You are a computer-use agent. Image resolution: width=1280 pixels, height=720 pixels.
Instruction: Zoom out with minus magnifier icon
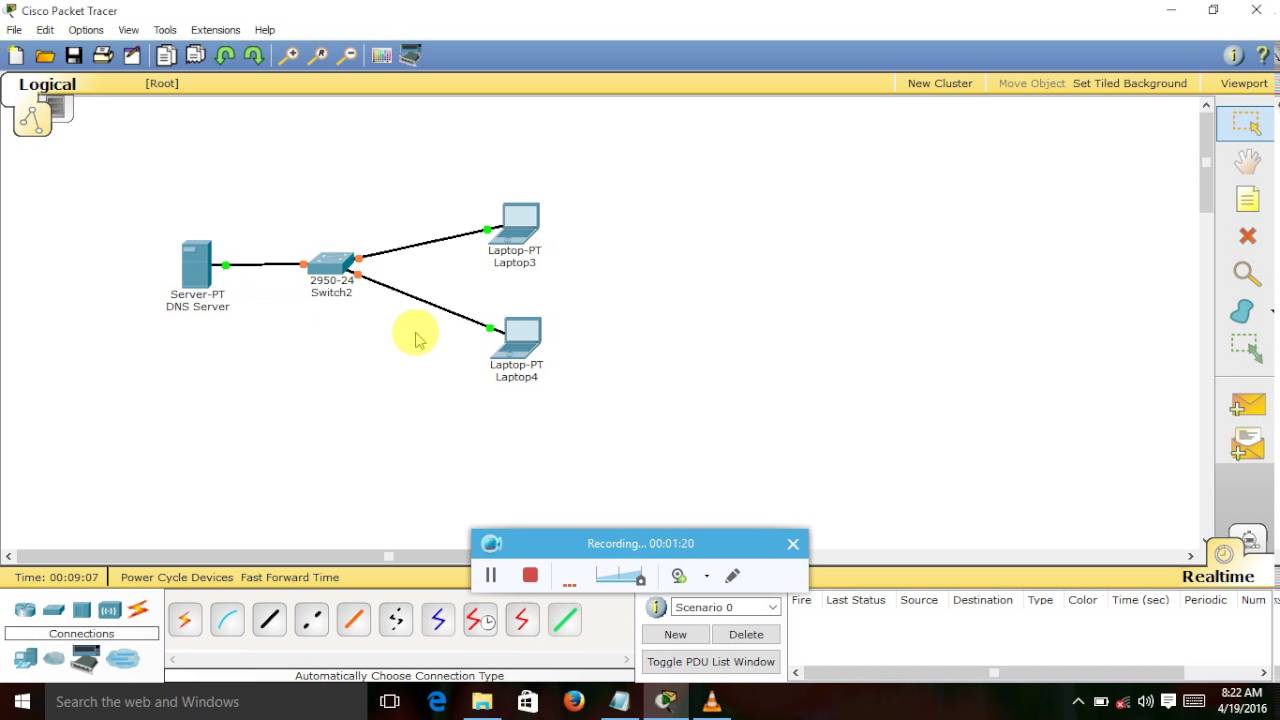point(346,56)
